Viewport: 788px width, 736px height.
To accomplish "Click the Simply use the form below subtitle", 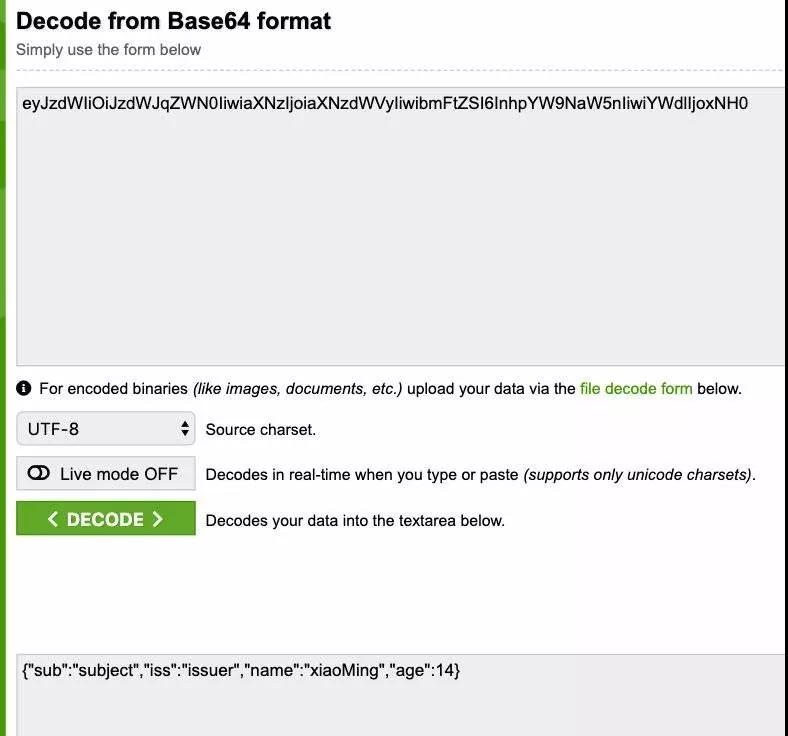I will 109,50.
